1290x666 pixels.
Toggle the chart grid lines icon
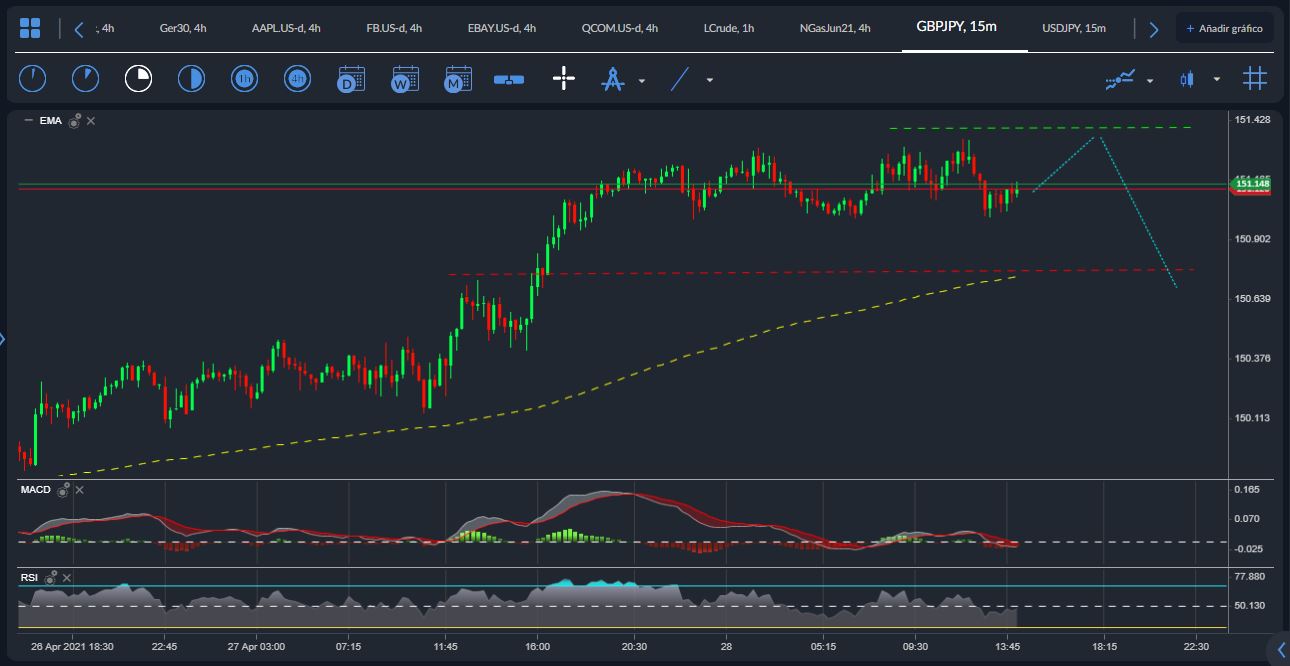pyautogui.click(x=1255, y=78)
